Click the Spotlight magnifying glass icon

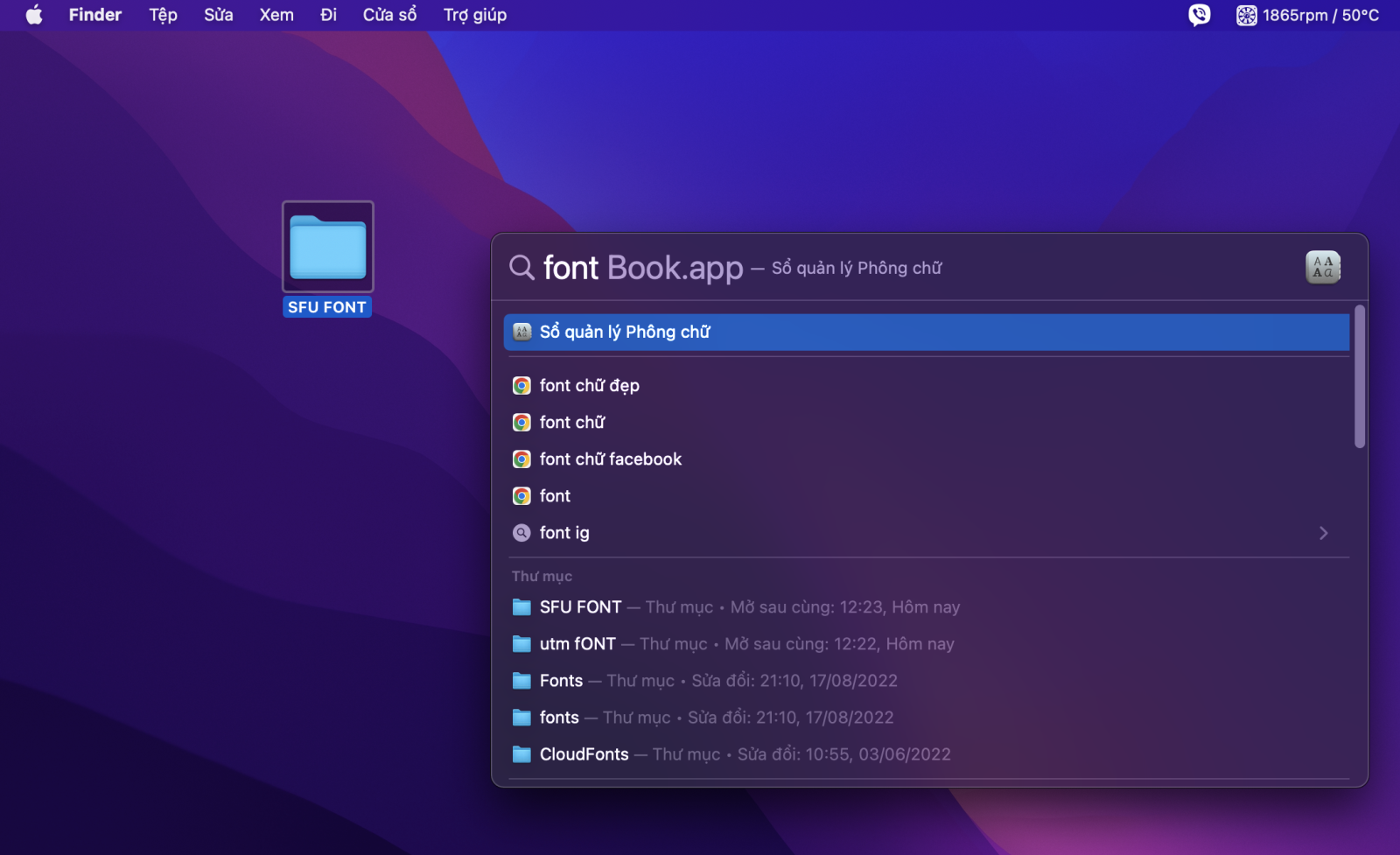click(x=521, y=268)
